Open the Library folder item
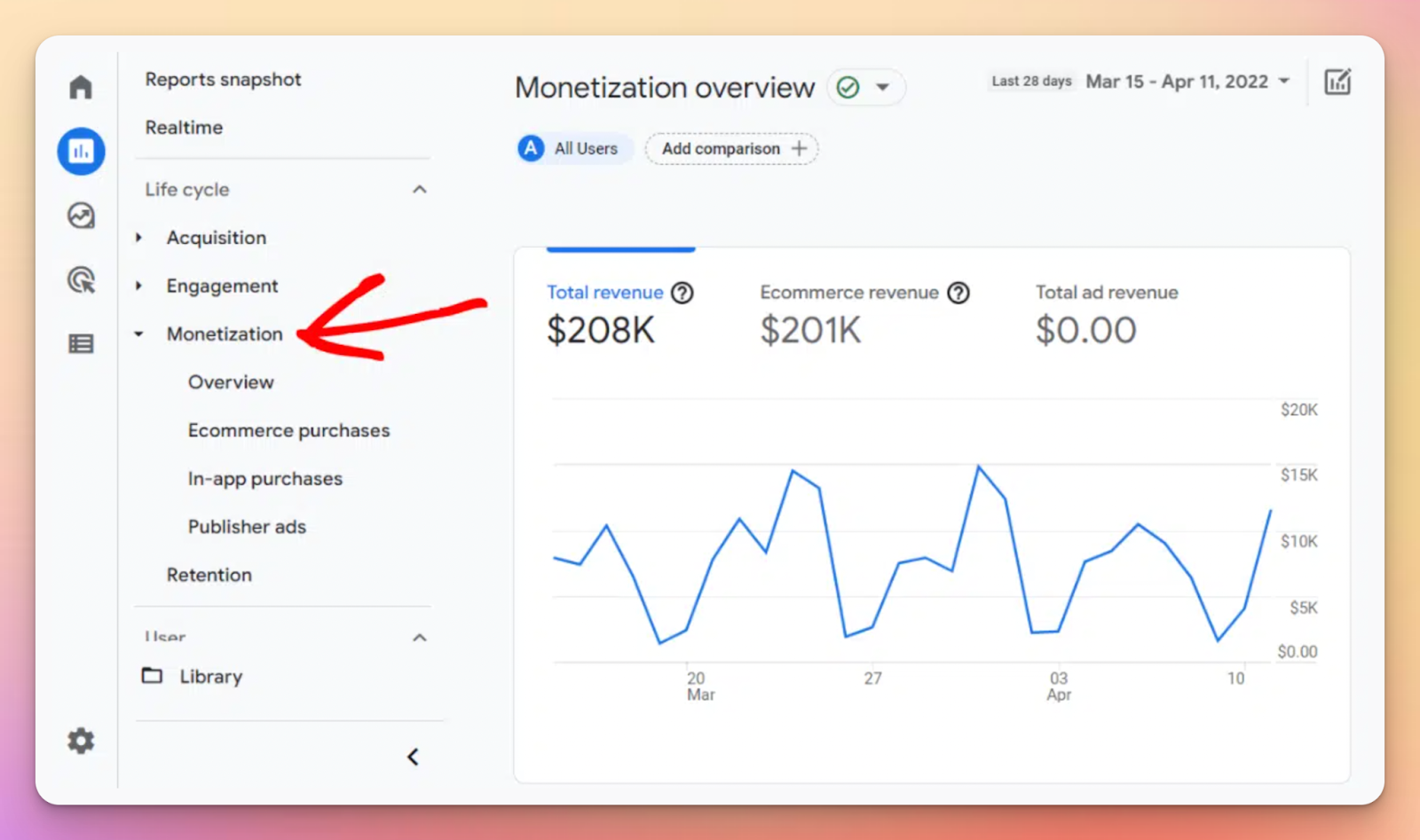Screen dimensions: 1420x840 coord(210,677)
